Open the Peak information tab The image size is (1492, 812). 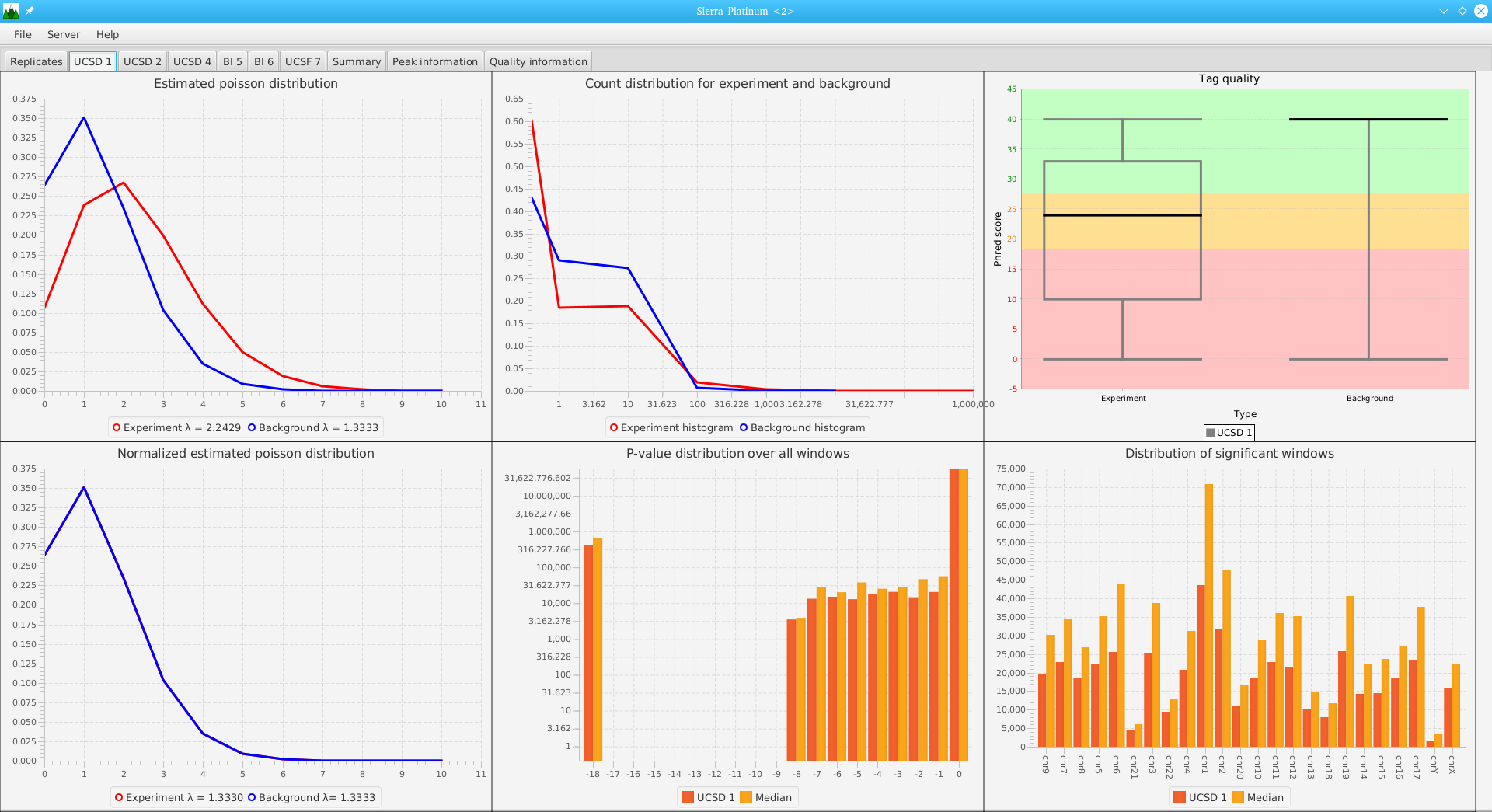[434, 61]
